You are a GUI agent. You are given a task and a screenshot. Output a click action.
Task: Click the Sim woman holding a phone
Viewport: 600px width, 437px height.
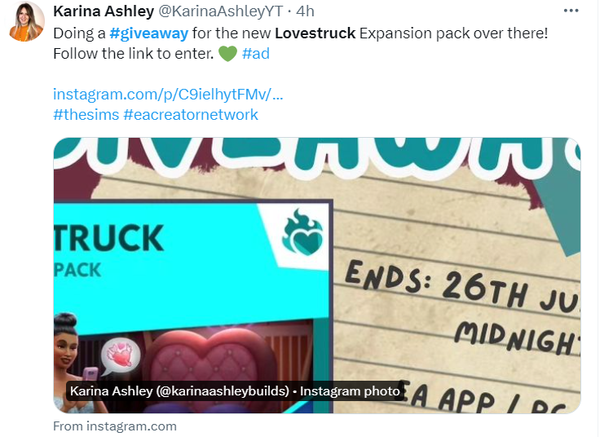[x=73, y=362]
